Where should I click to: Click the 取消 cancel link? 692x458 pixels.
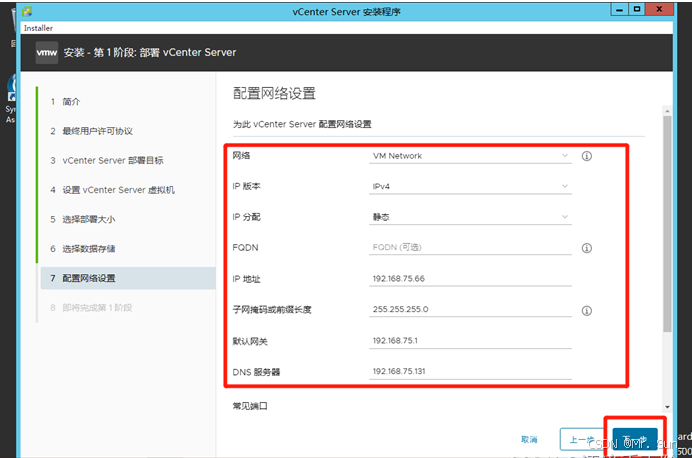click(x=529, y=439)
